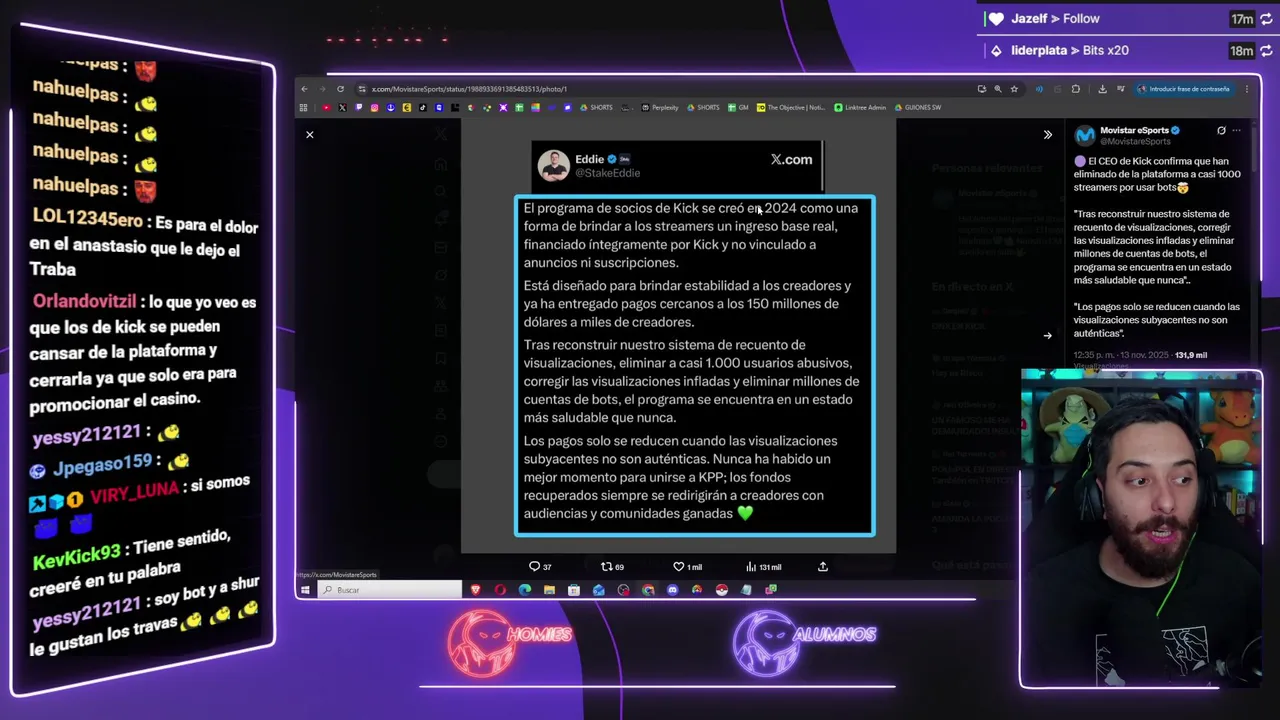
Task: Click the browser forward arrow
Action: point(322,89)
